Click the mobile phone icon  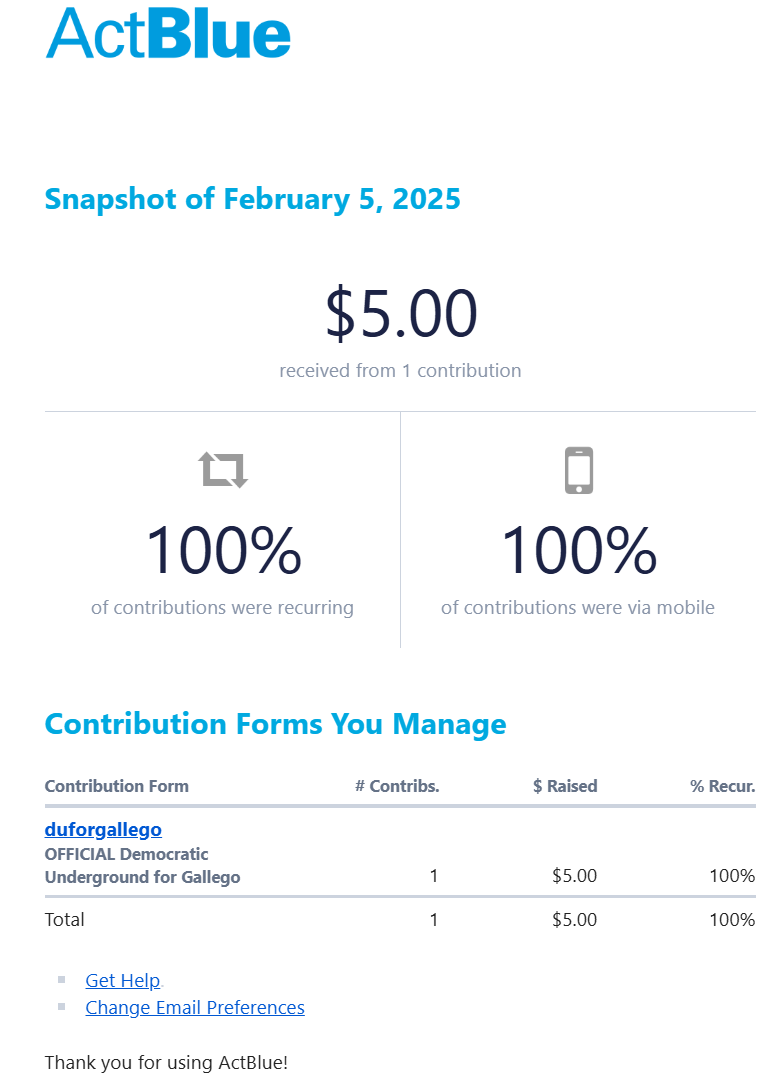[579, 470]
